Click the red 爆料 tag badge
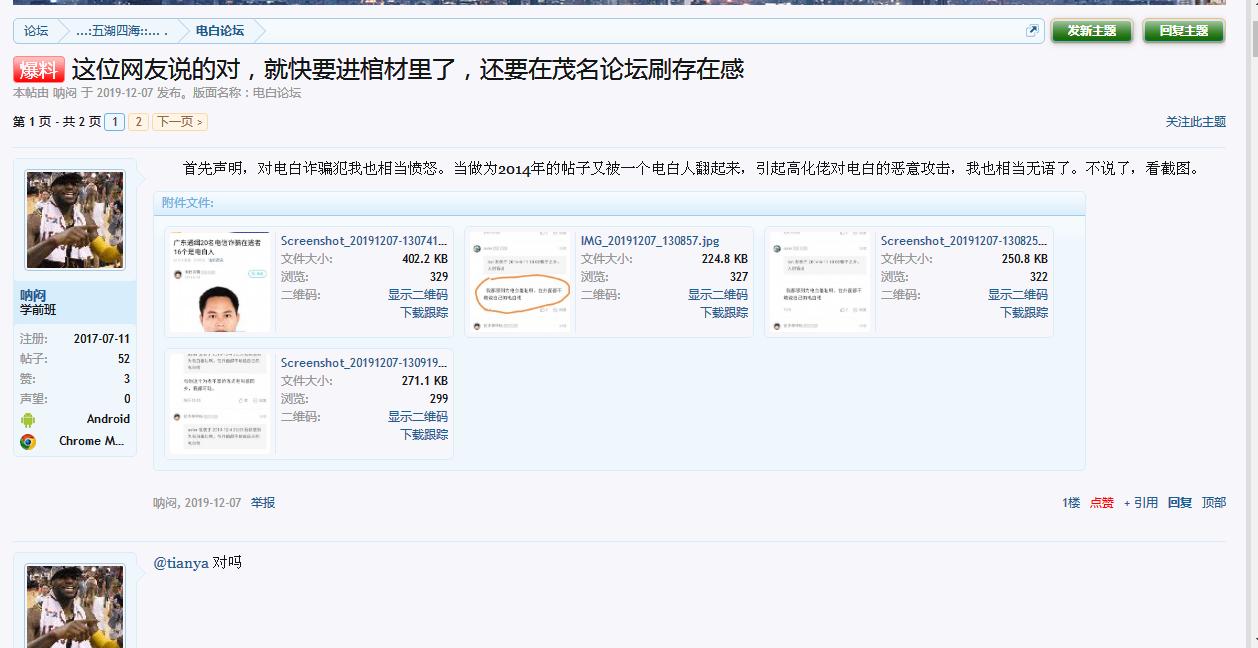Viewport: 1258px width, 648px height. coord(39,70)
